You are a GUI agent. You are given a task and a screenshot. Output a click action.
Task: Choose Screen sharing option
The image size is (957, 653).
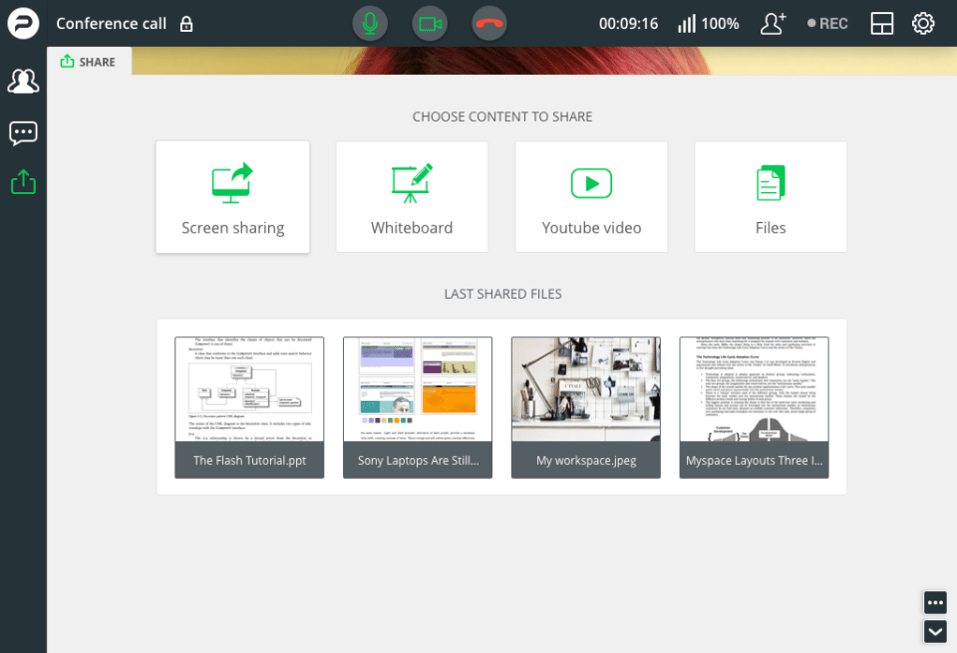[233, 197]
